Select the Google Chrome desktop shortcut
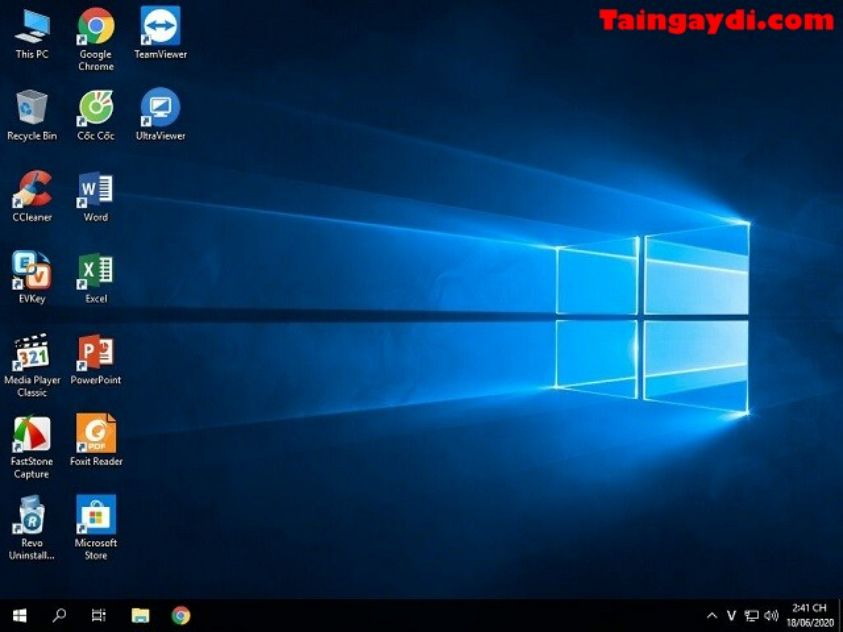 click(96, 39)
